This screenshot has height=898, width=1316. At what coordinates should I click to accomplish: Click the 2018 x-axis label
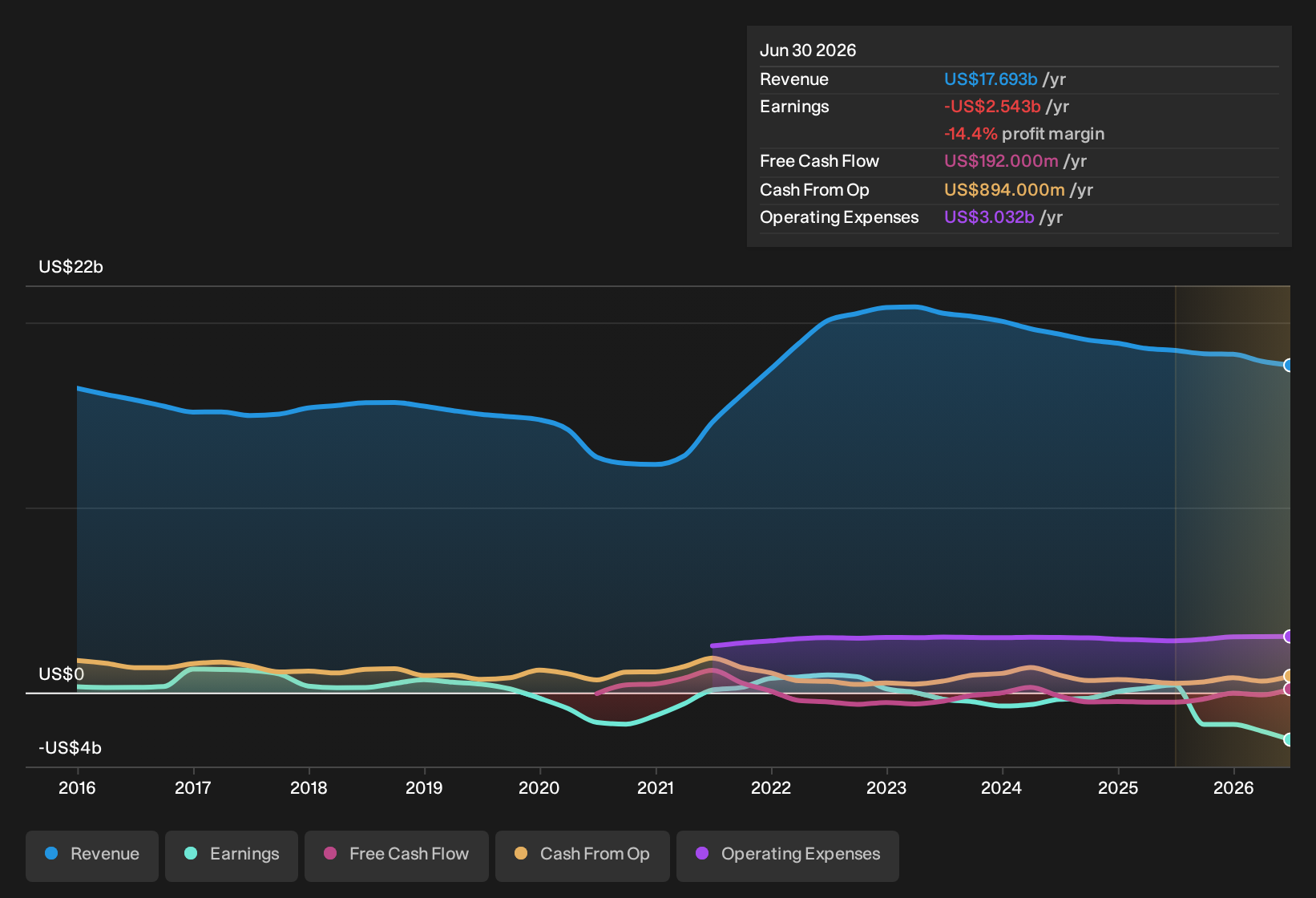(x=309, y=788)
